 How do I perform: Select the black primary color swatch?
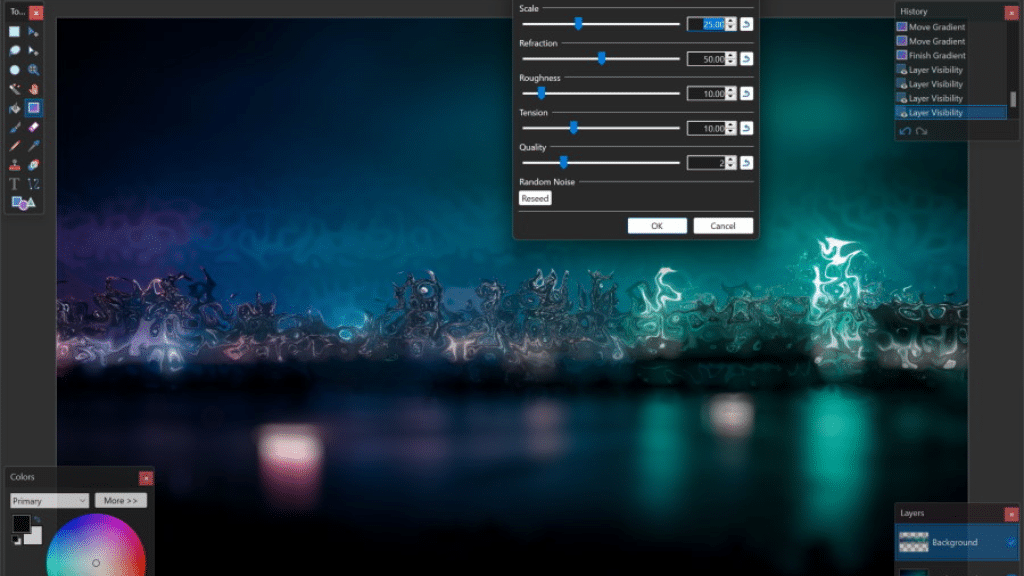tap(21, 523)
